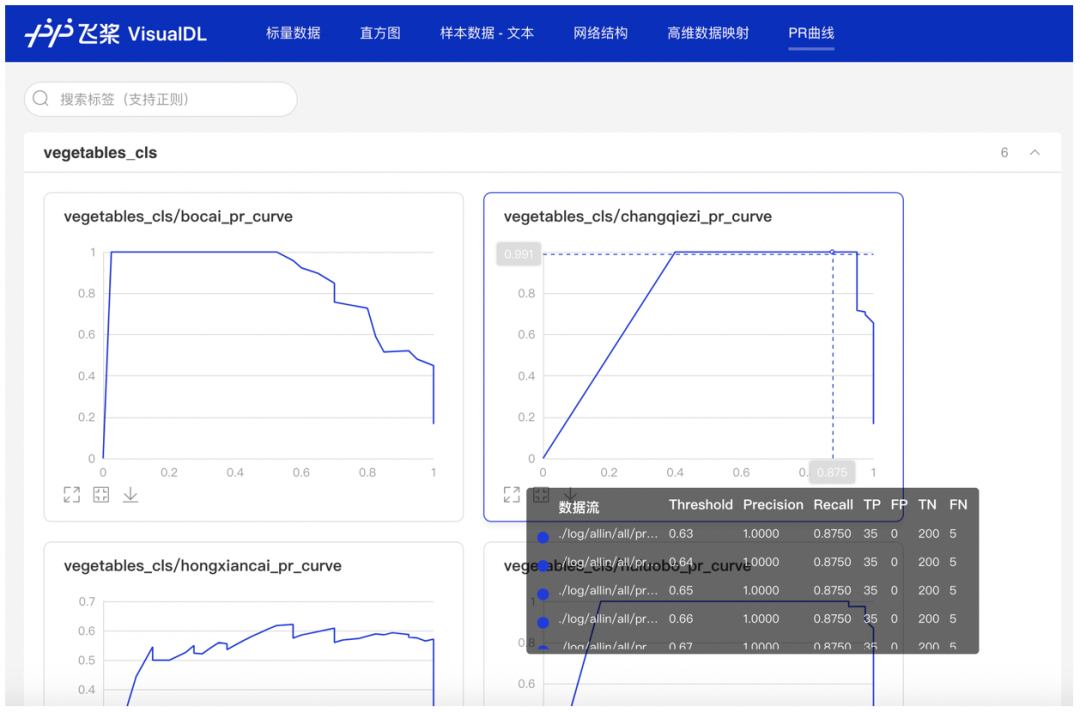Click the hongxiancai_pr_curve chart title
This screenshot has height=713, width=1080.
click(x=202, y=566)
